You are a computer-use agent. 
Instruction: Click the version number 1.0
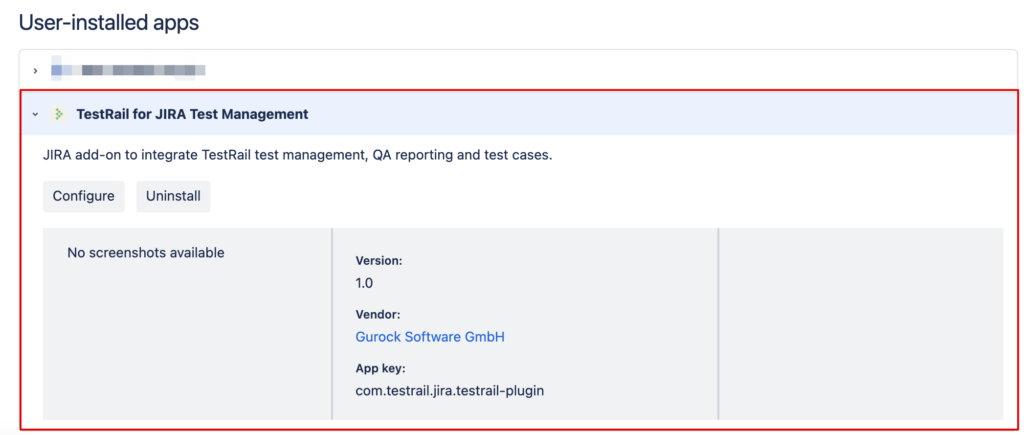click(x=364, y=283)
